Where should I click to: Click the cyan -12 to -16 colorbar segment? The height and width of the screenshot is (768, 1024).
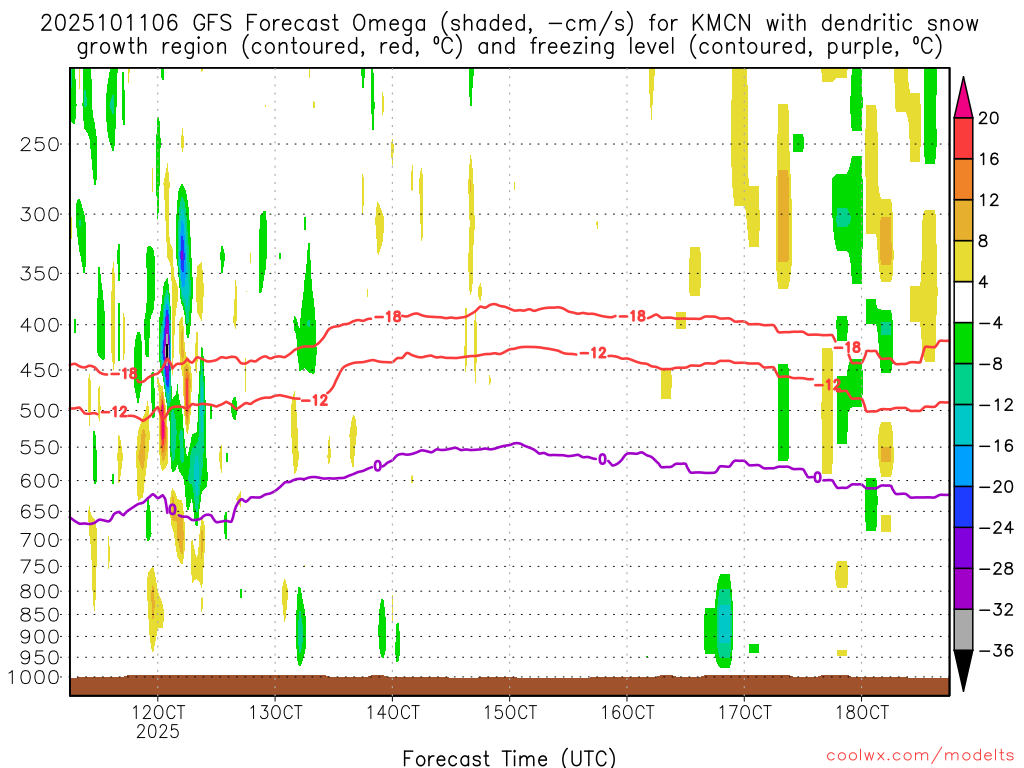click(x=963, y=425)
